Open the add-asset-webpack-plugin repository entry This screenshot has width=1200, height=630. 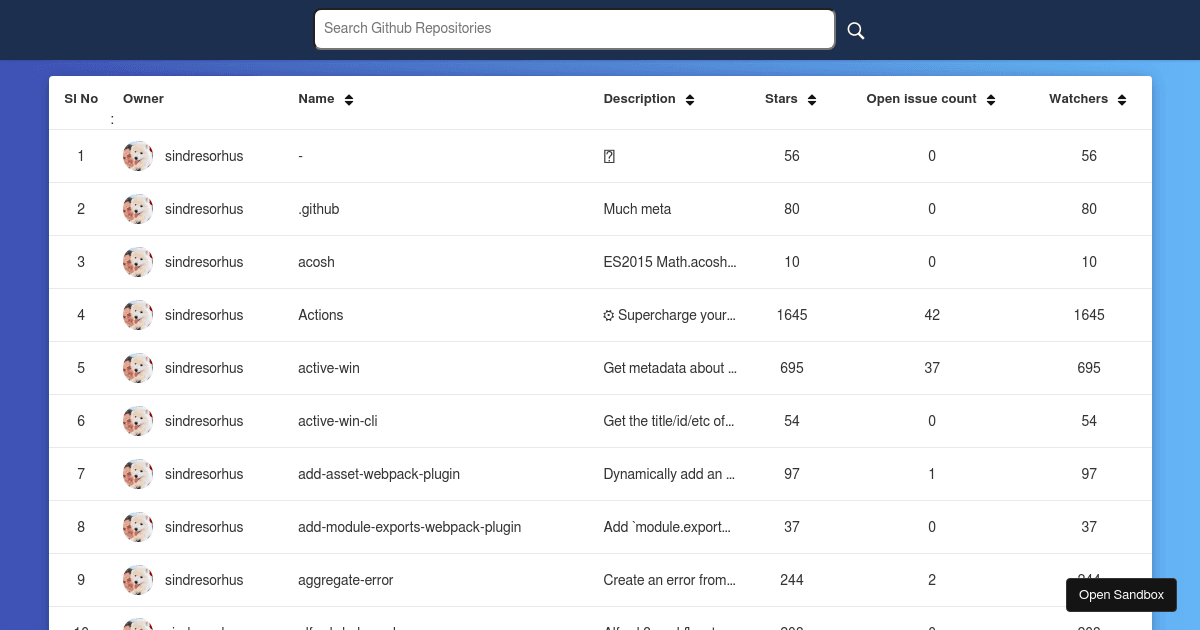pos(379,474)
